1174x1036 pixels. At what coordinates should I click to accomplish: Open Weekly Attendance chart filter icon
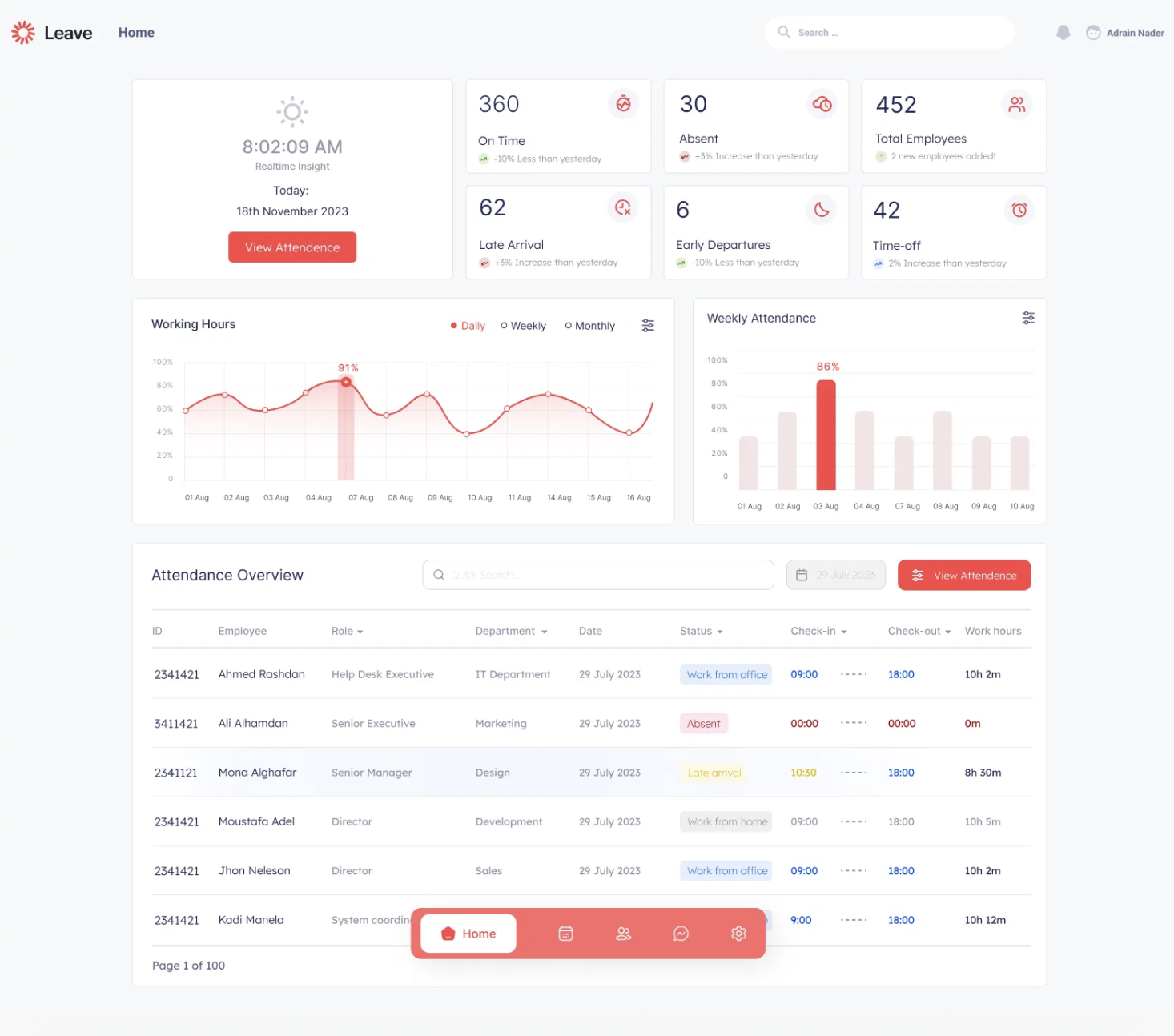(1028, 318)
